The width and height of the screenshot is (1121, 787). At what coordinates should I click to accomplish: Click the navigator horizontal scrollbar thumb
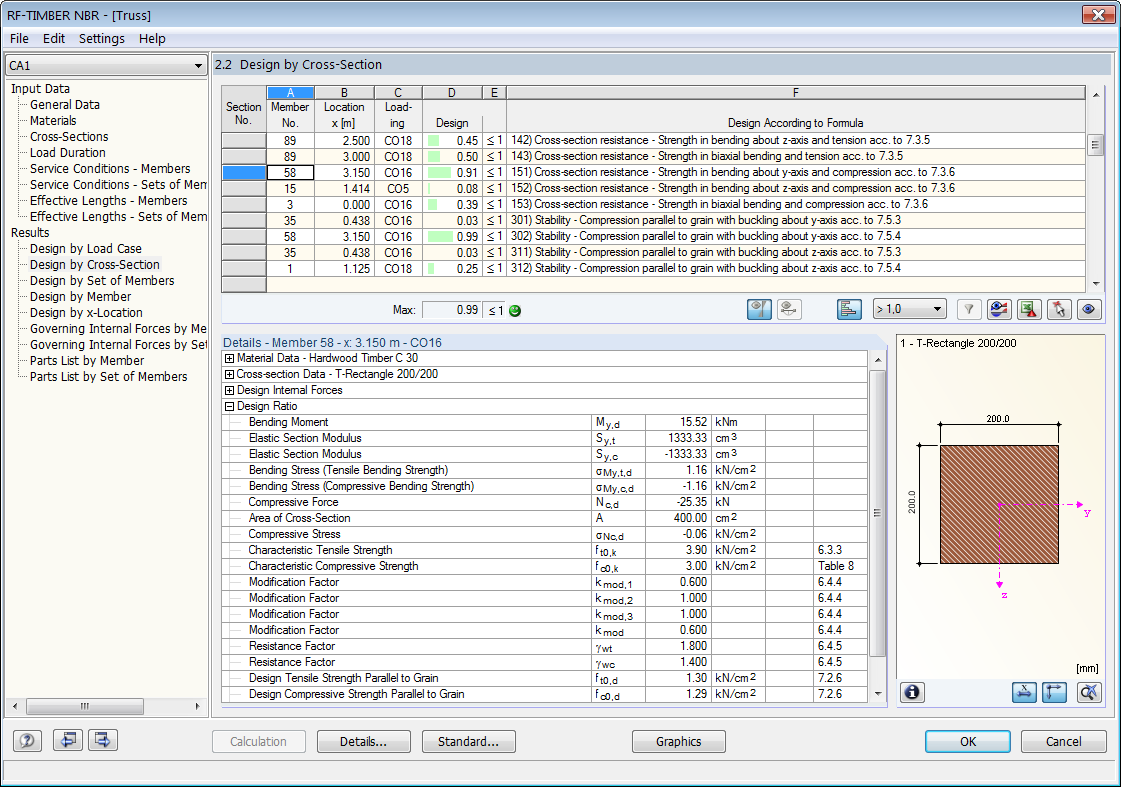[85, 706]
